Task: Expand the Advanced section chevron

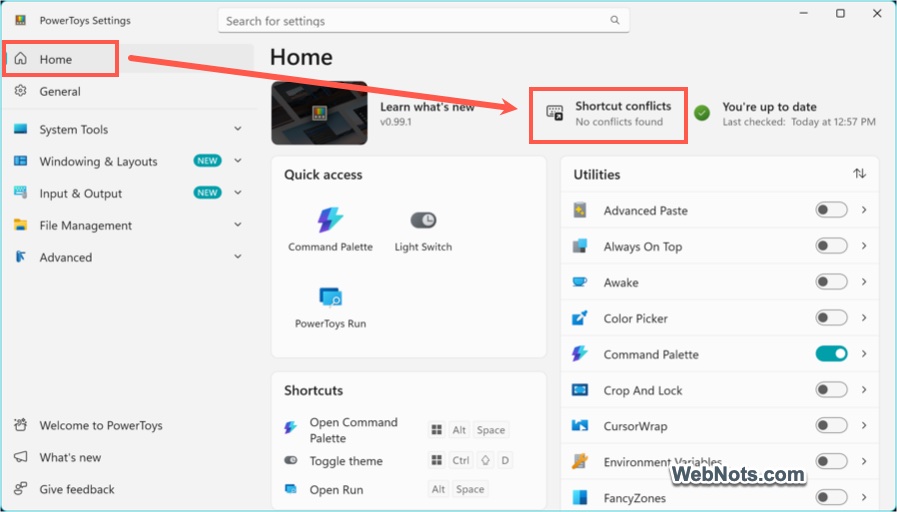Action: (238, 257)
